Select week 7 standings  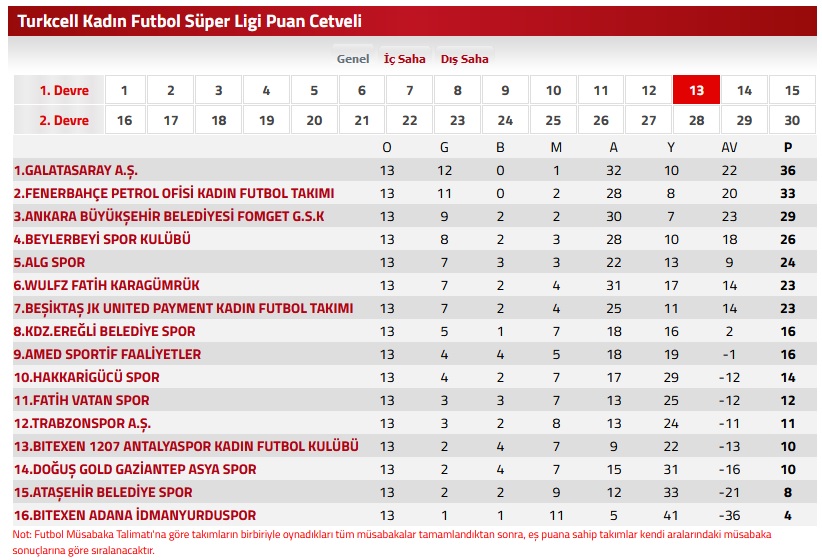410,90
